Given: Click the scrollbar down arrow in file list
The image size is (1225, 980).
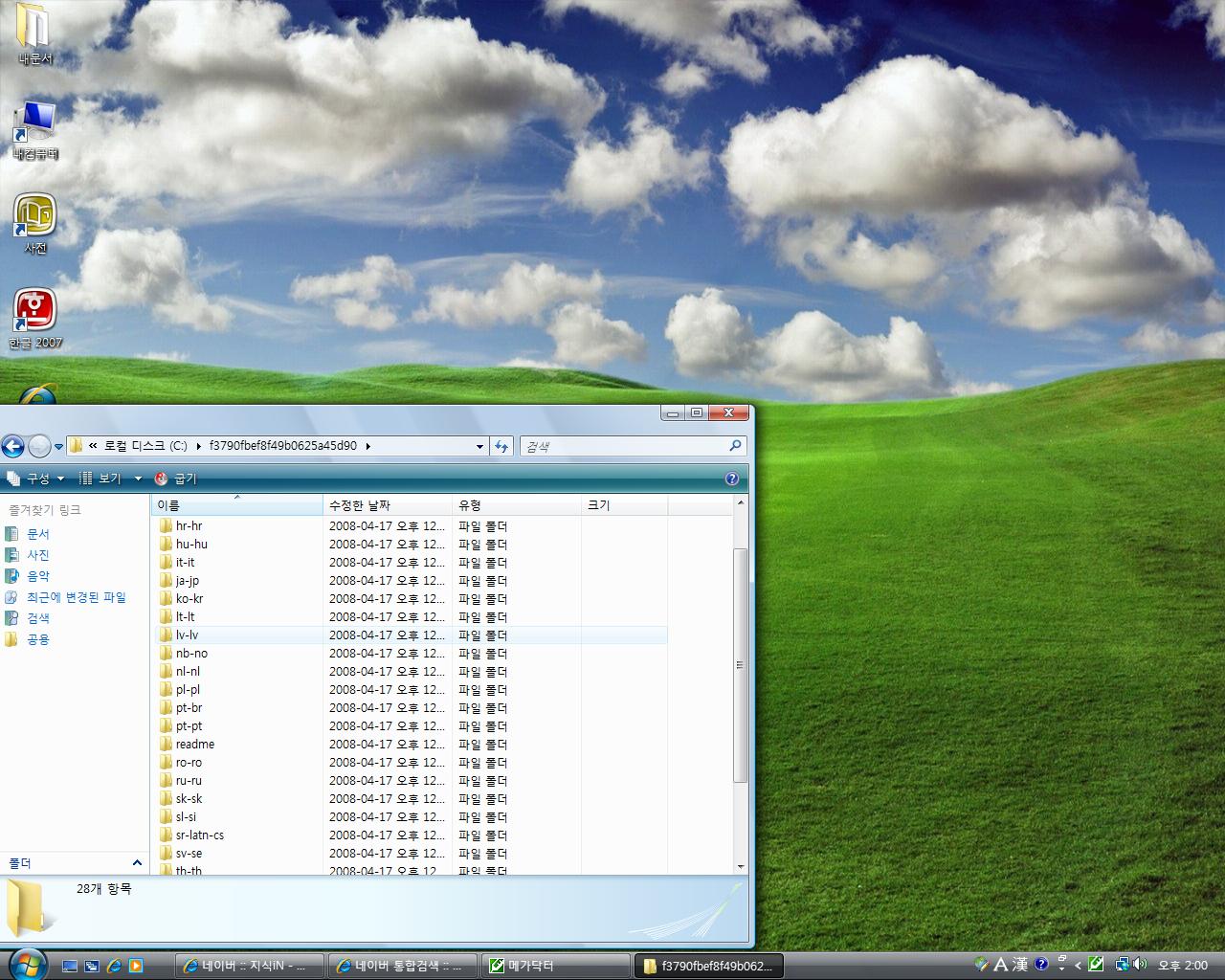Looking at the screenshot, I should 740,867.
